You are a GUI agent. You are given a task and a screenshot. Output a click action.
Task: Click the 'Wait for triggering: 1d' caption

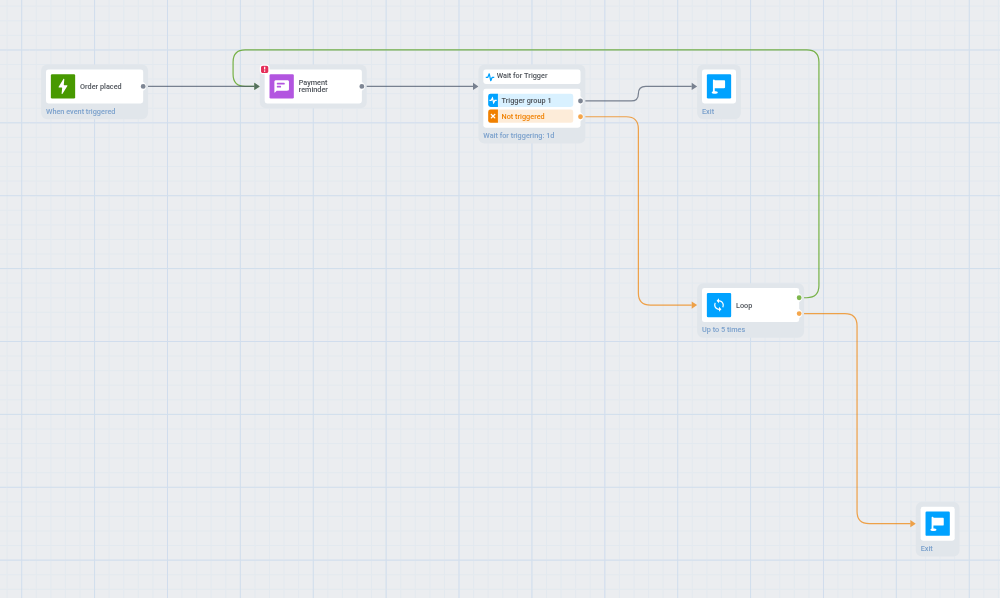518,136
